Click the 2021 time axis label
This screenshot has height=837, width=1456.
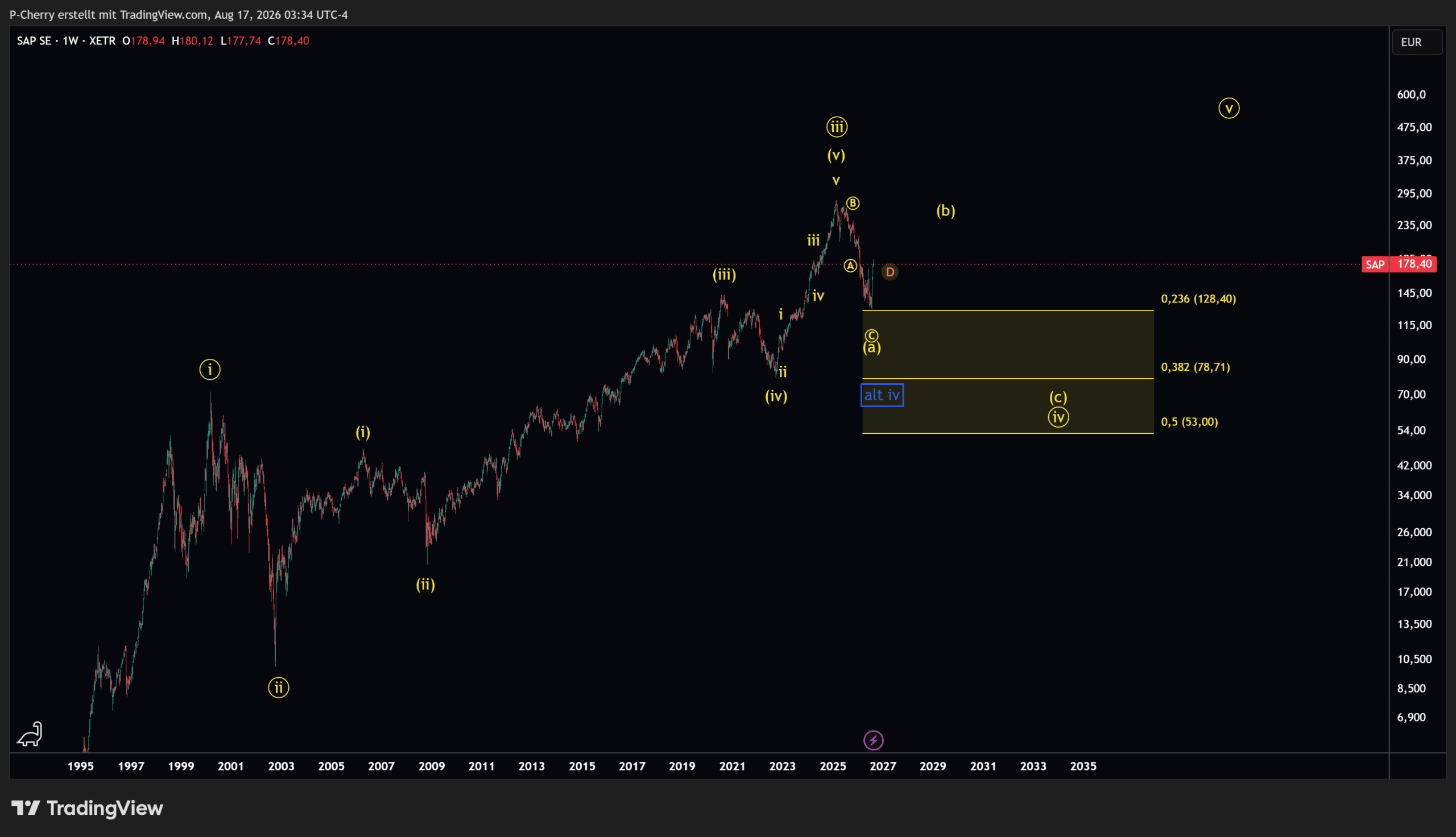[733, 766]
